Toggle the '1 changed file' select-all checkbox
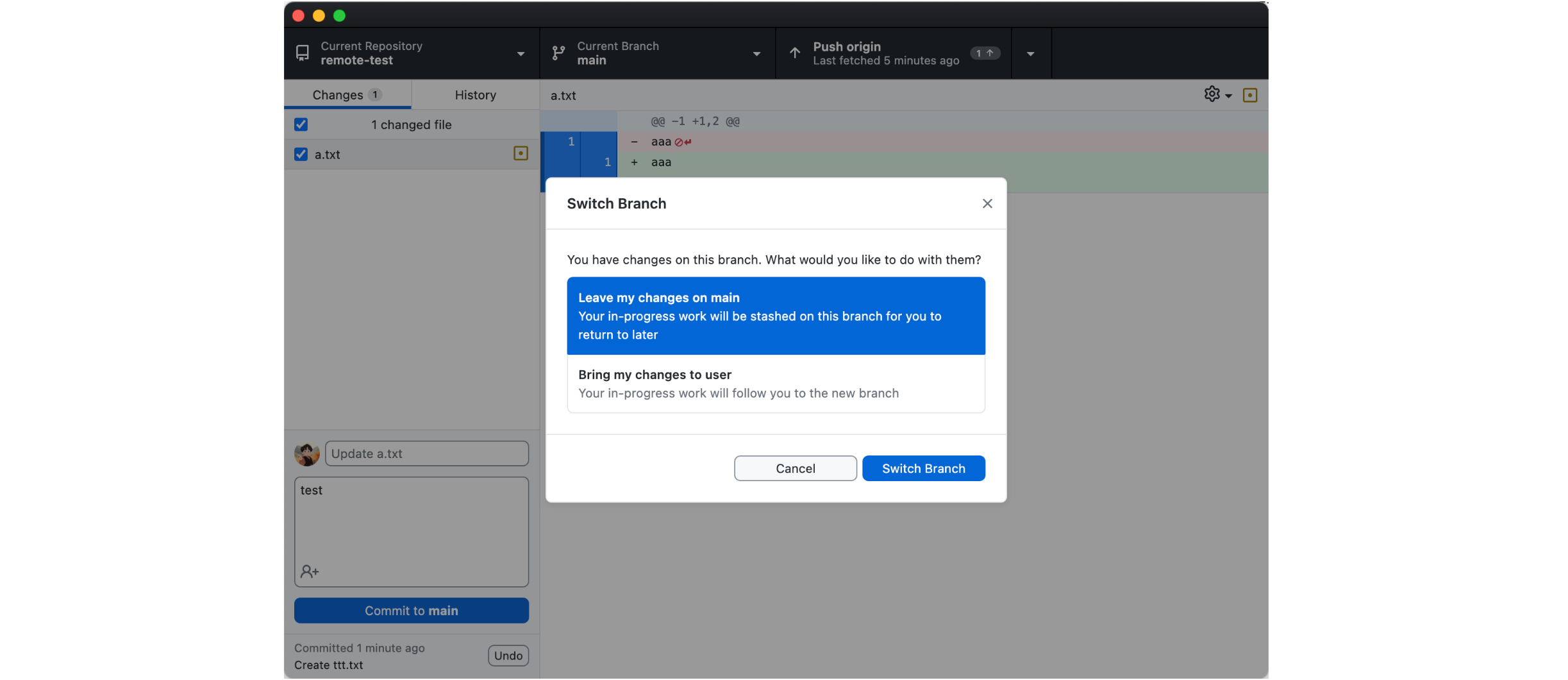This screenshot has width=1568, height=680. coord(301,124)
